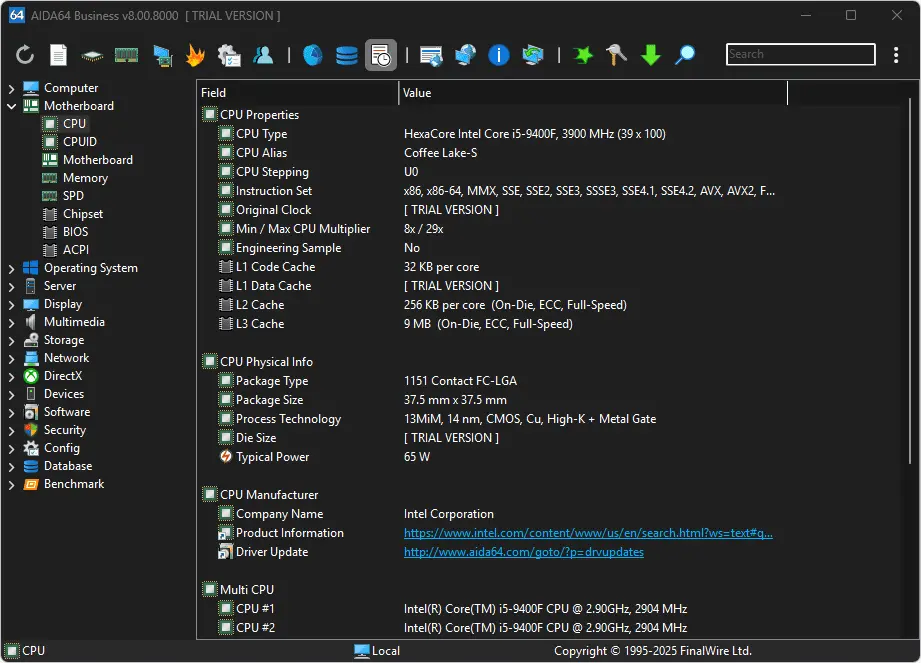Click the globe with monitors toolbar icon
Viewport: 921px width, 663px height.
(x=465, y=55)
